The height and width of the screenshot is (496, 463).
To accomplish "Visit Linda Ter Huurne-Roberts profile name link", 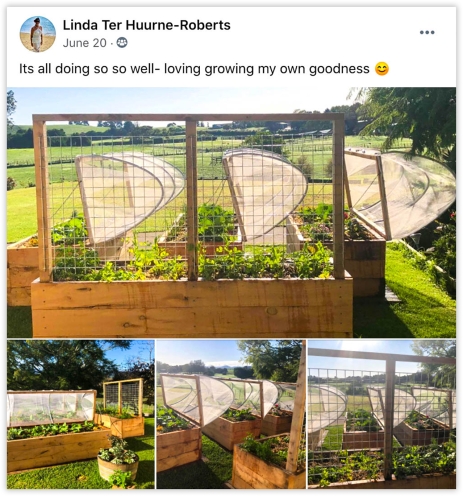I will tap(147, 25).
